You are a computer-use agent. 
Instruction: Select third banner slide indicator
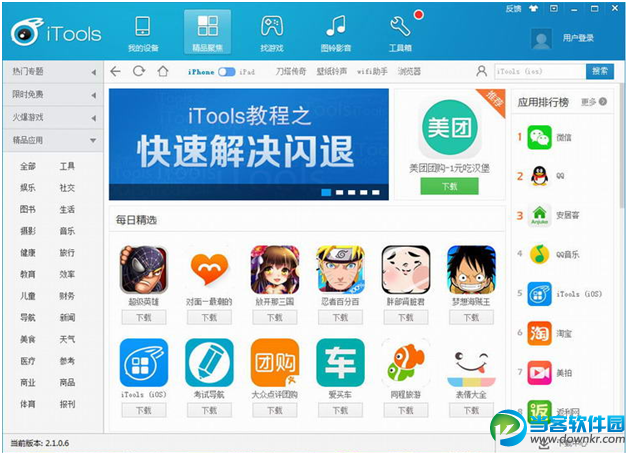click(351, 192)
